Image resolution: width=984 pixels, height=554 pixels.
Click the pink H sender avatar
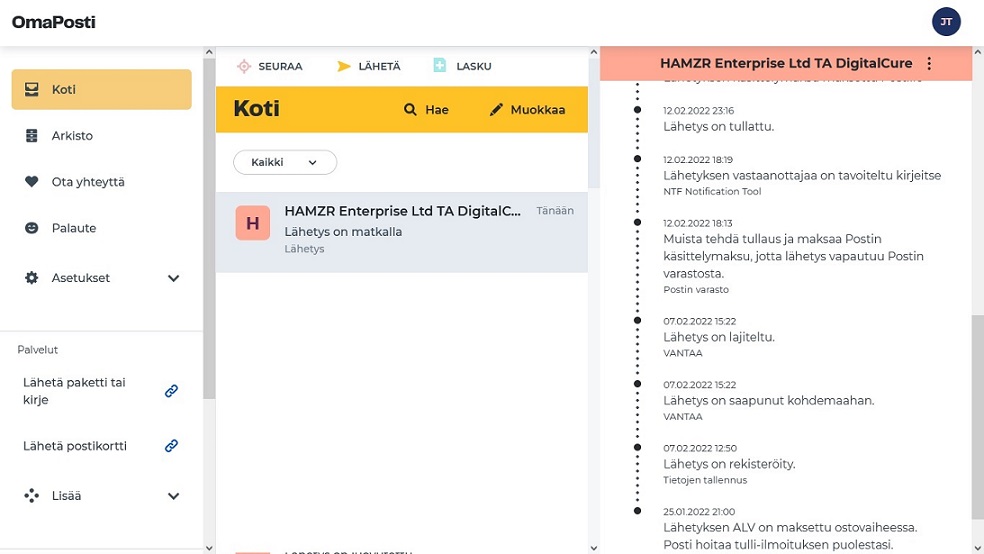point(252,223)
